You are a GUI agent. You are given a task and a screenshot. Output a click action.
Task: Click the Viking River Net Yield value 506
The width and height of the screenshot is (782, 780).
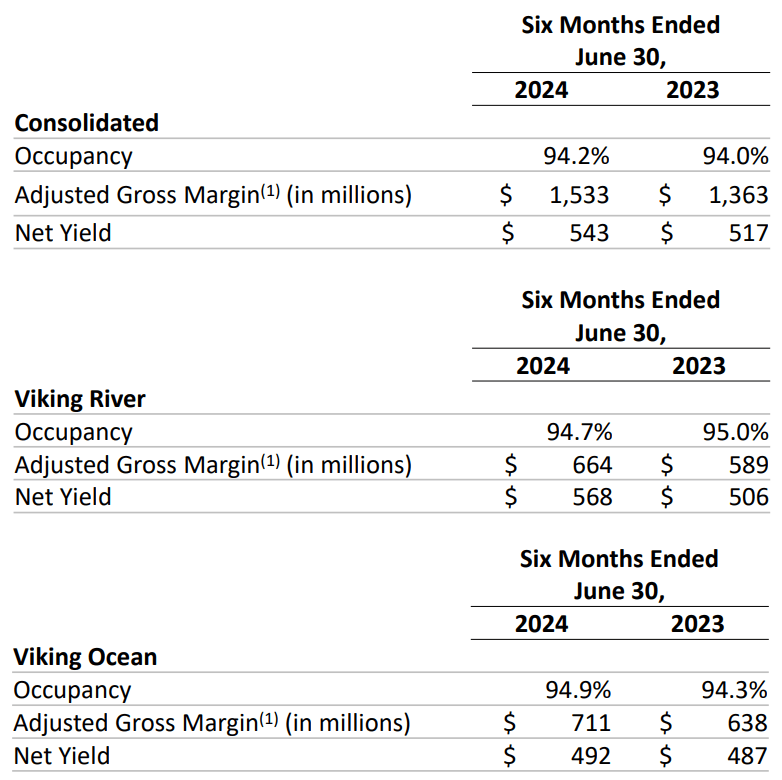point(748,497)
